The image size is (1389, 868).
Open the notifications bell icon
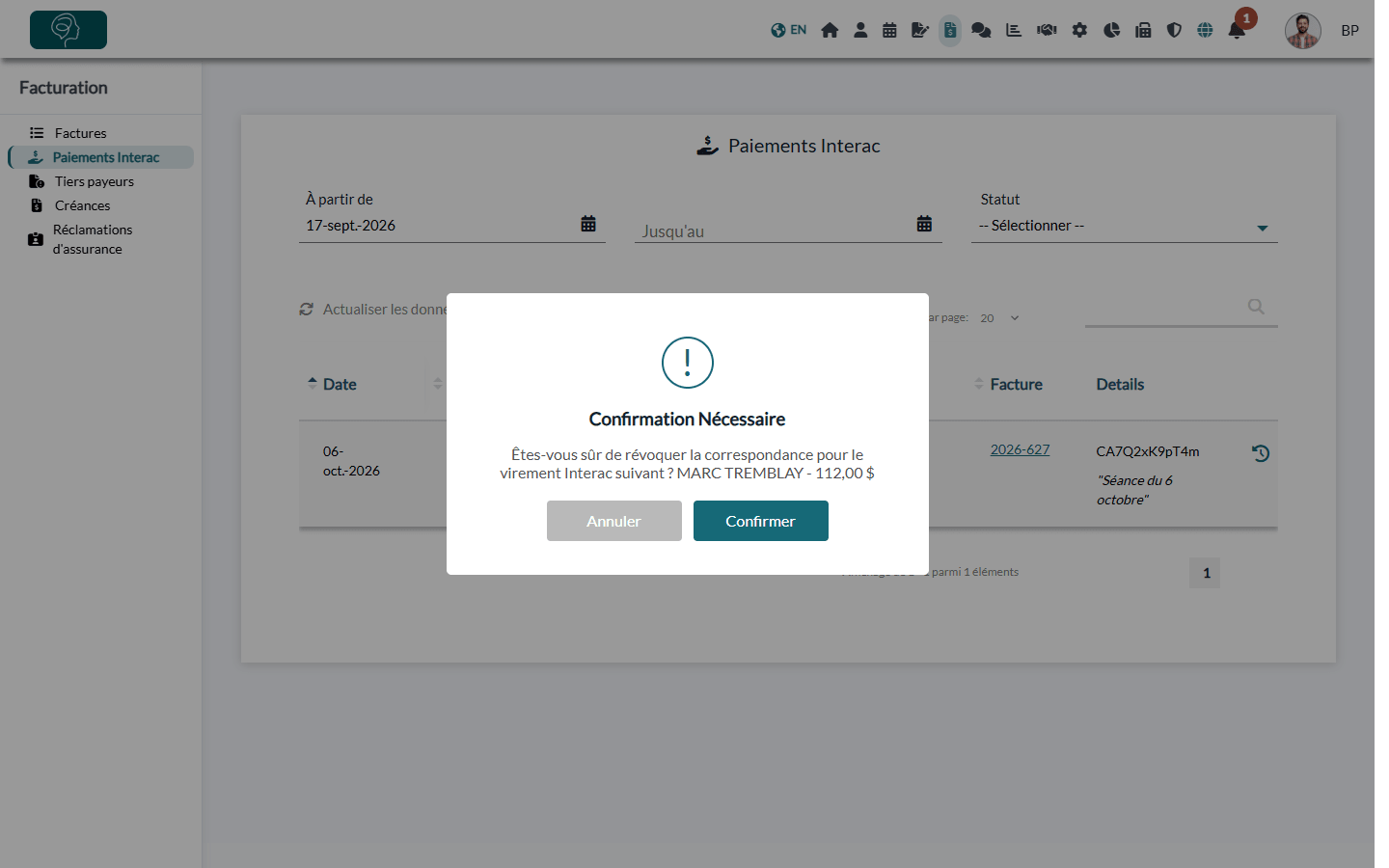coord(1237,30)
